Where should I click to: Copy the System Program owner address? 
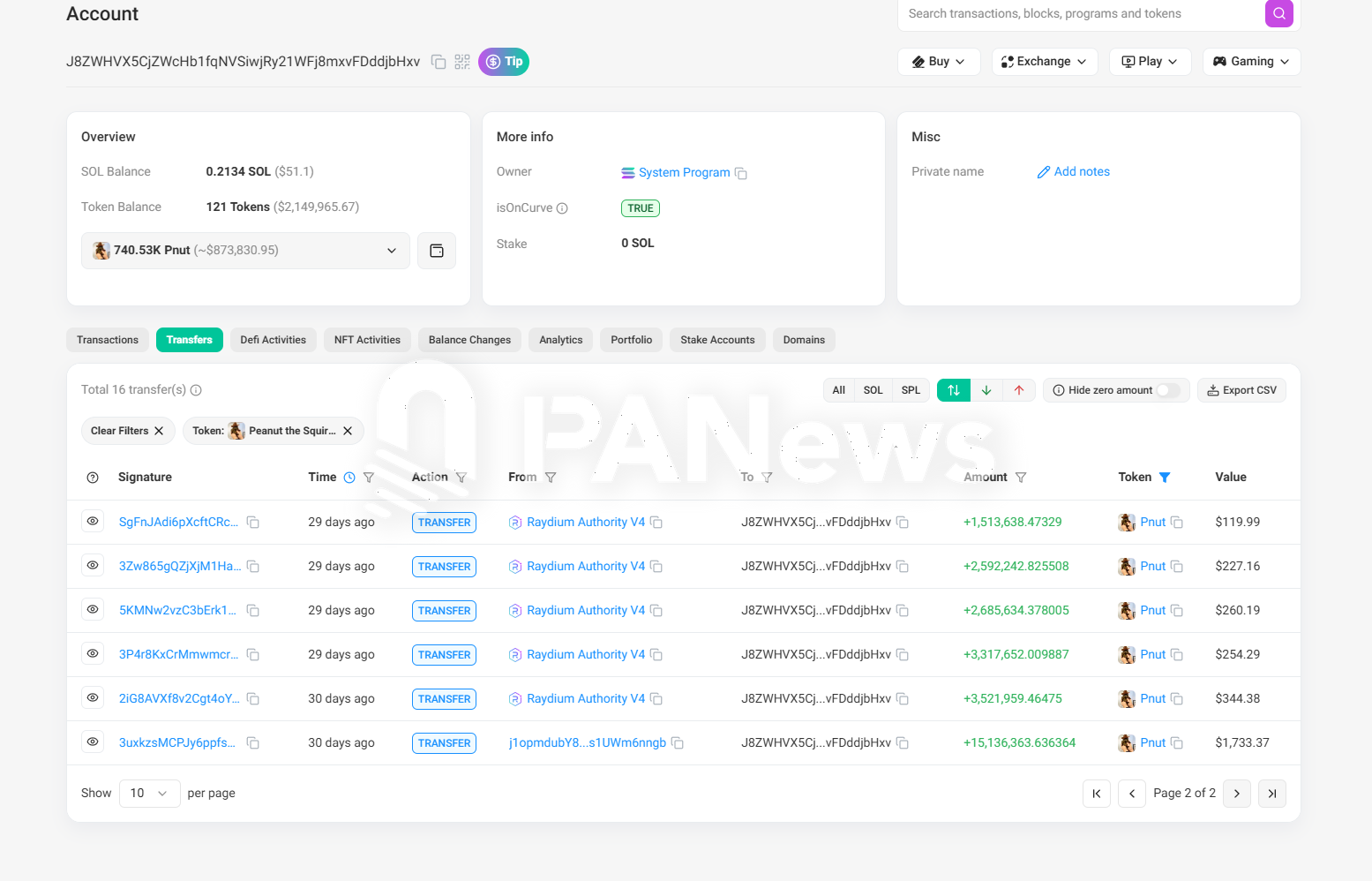[x=741, y=174]
